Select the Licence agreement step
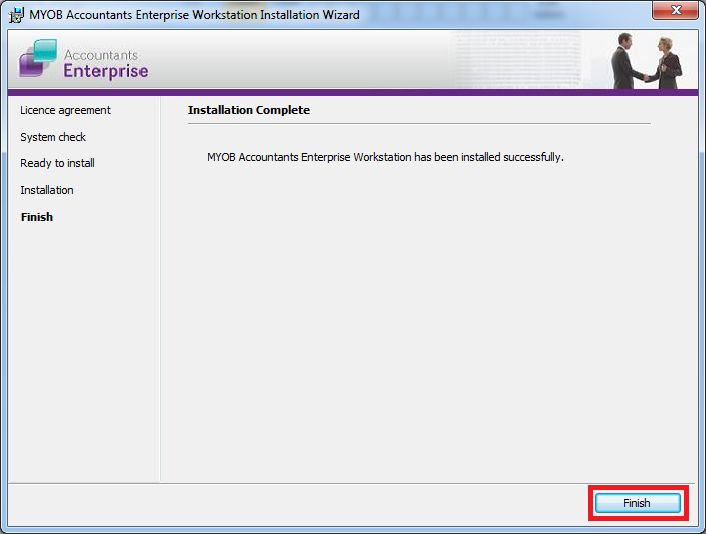The height and width of the screenshot is (534, 706). pyautogui.click(x=65, y=110)
